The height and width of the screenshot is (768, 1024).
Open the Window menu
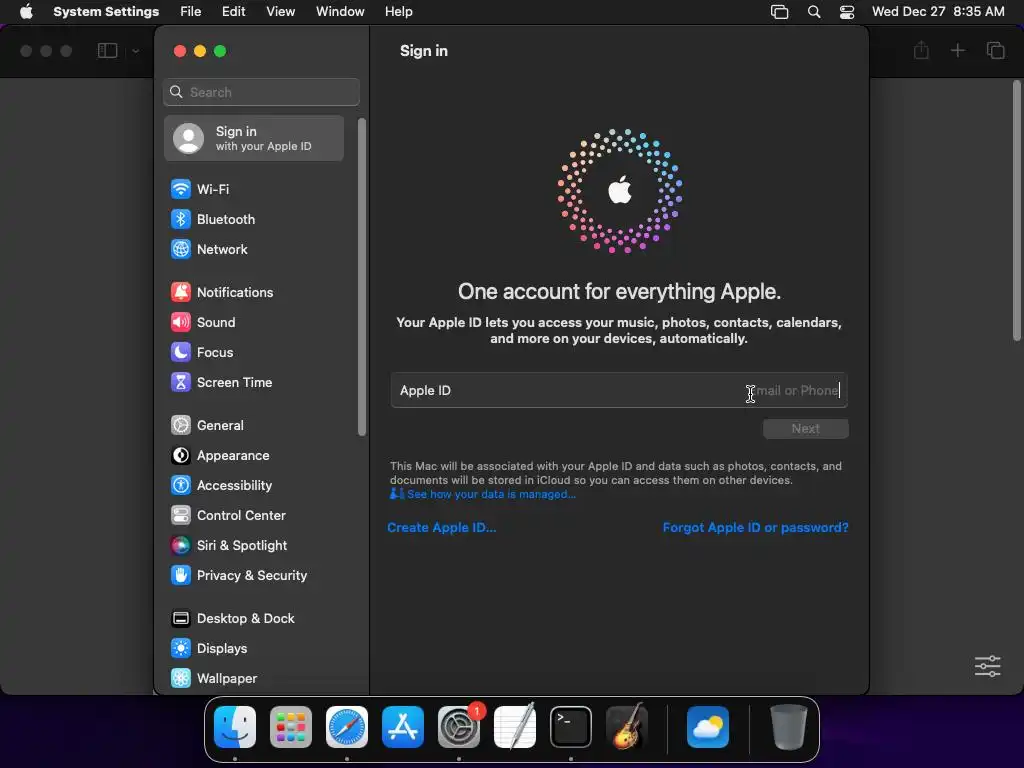pyautogui.click(x=340, y=12)
